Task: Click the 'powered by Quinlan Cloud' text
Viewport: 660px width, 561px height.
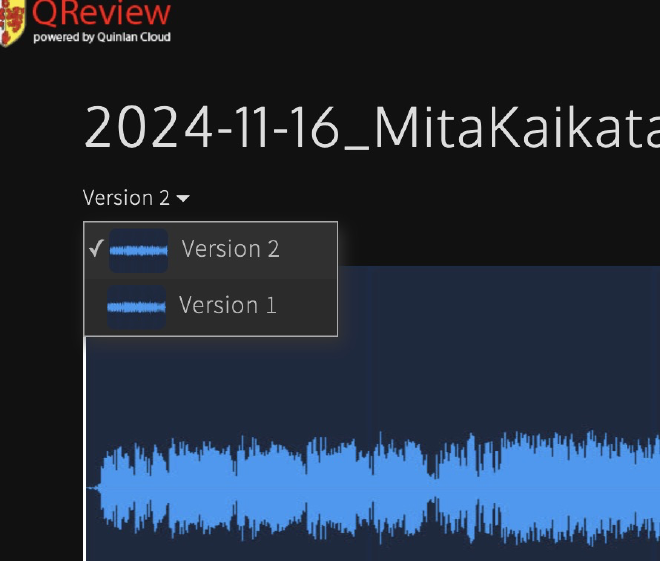Action: 102,37
